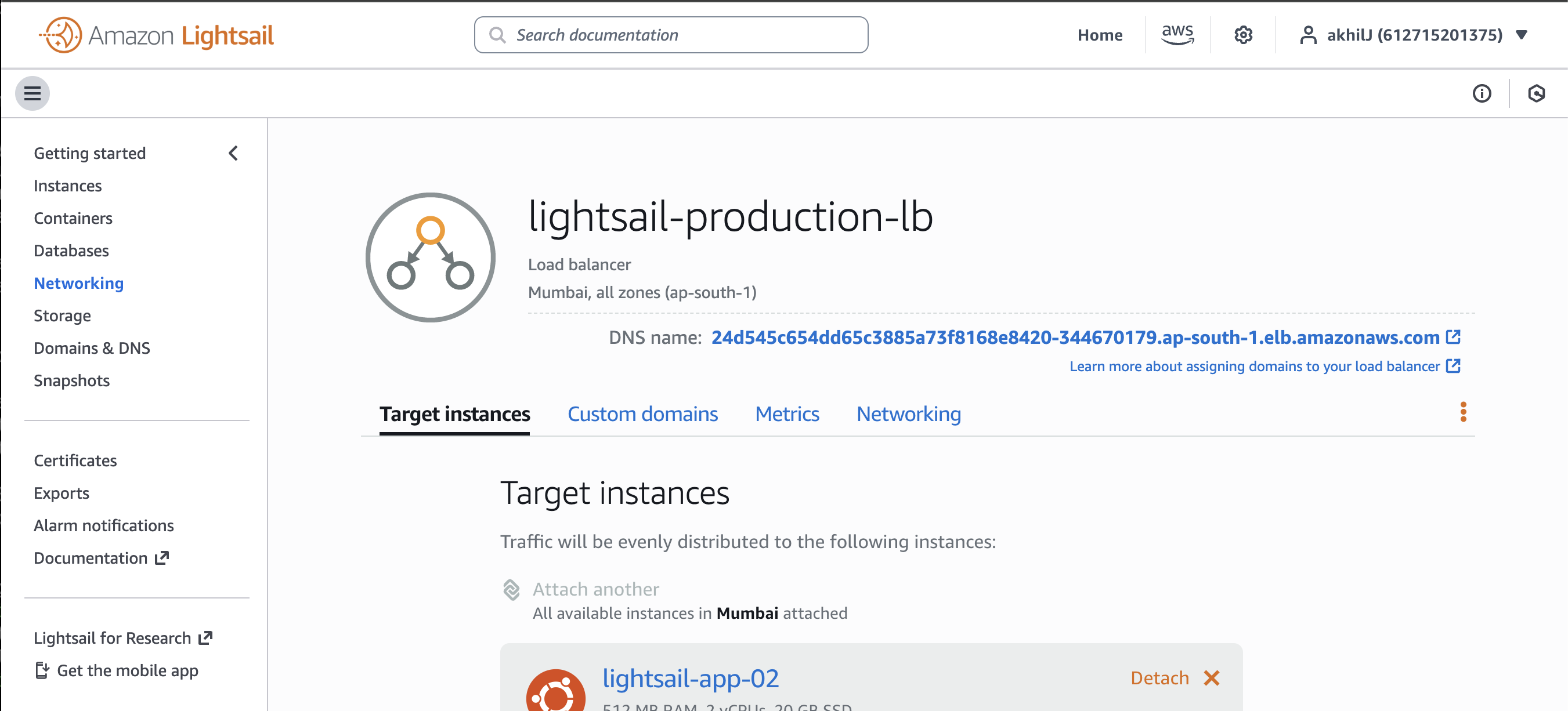This screenshot has width=1568, height=711.
Task: Focus the Search documentation field
Action: pyautogui.click(x=671, y=35)
